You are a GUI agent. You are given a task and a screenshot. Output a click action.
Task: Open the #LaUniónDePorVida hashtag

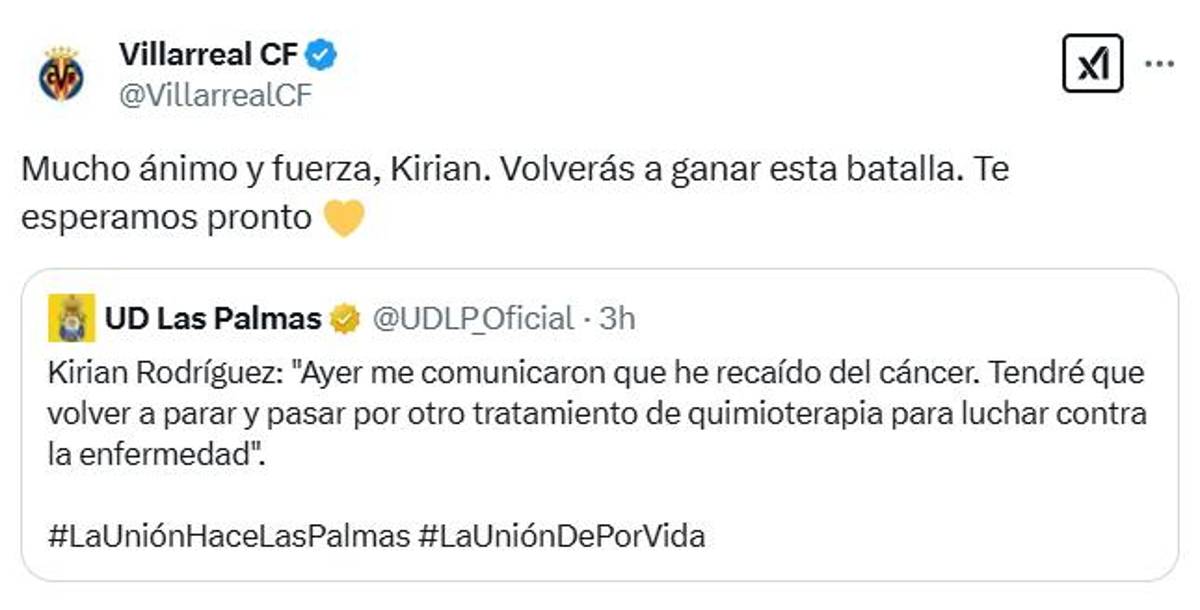point(561,535)
